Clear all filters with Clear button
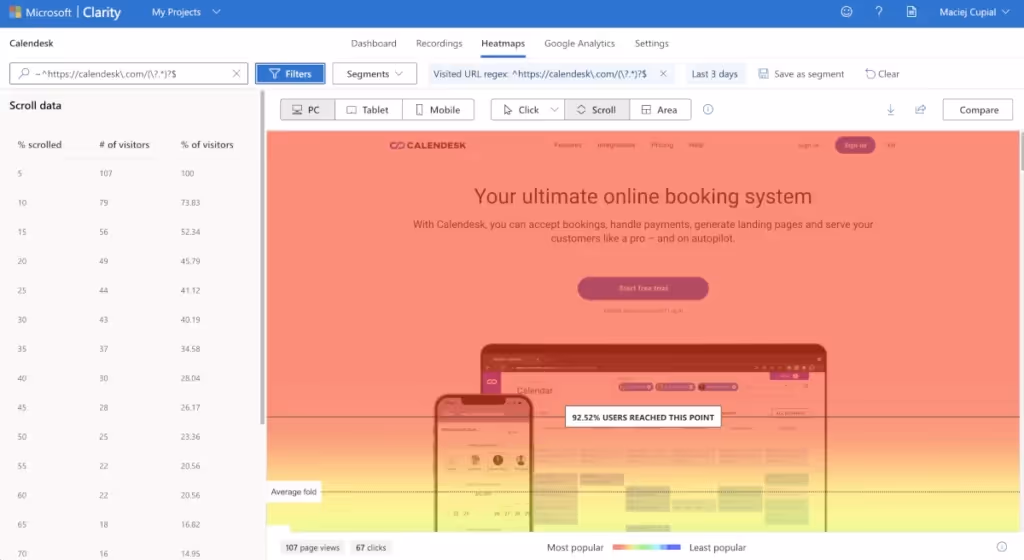Screen dimensions: 1024x560 coord(882,74)
